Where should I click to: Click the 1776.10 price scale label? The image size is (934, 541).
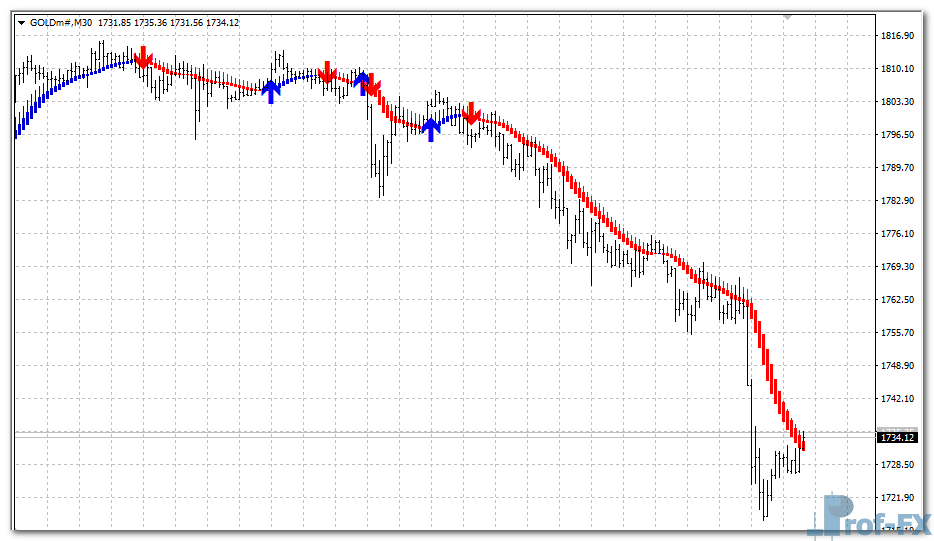click(896, 234)
